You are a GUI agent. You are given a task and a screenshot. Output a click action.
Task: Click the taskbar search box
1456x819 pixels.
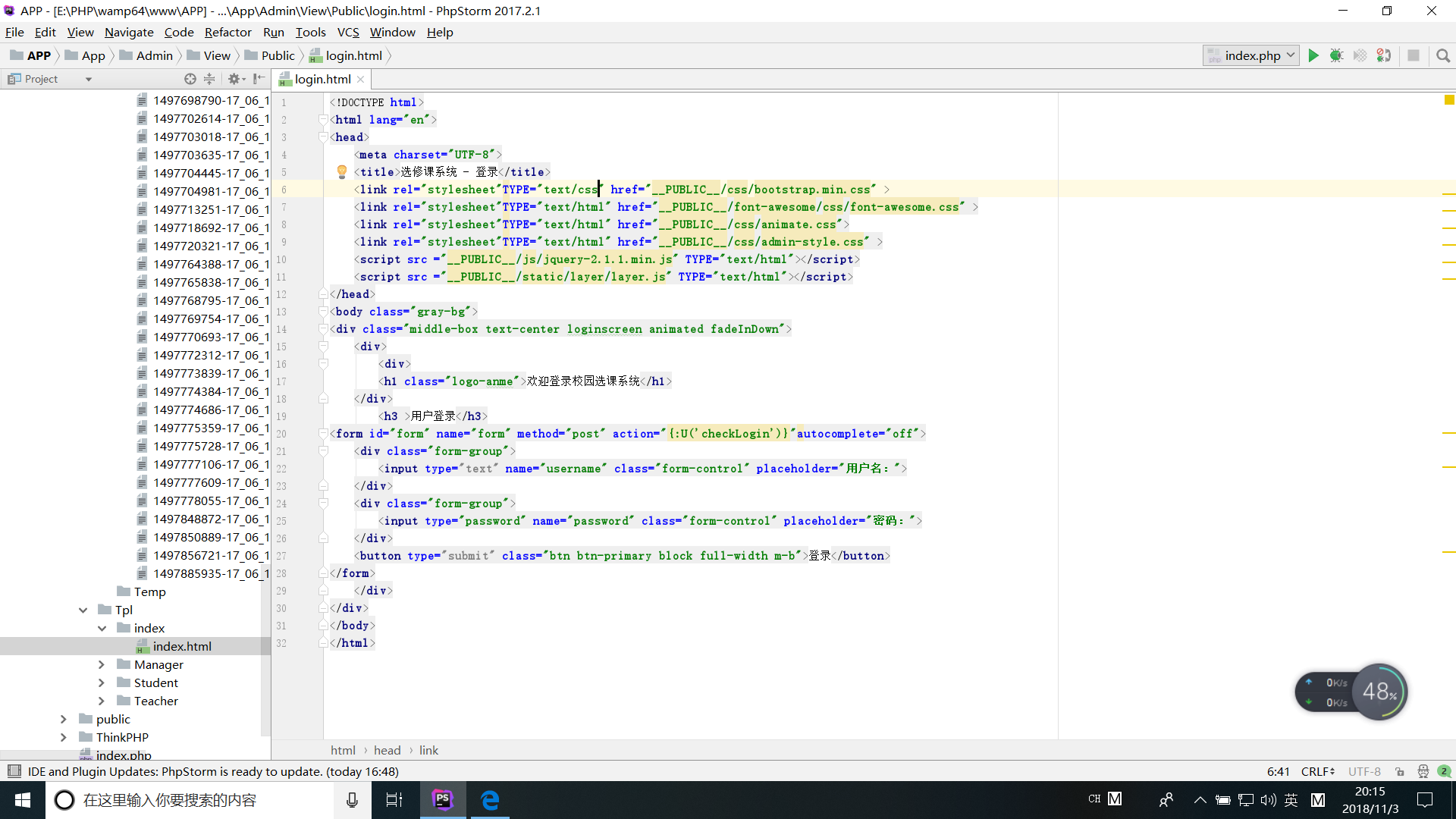click(190, 800)
